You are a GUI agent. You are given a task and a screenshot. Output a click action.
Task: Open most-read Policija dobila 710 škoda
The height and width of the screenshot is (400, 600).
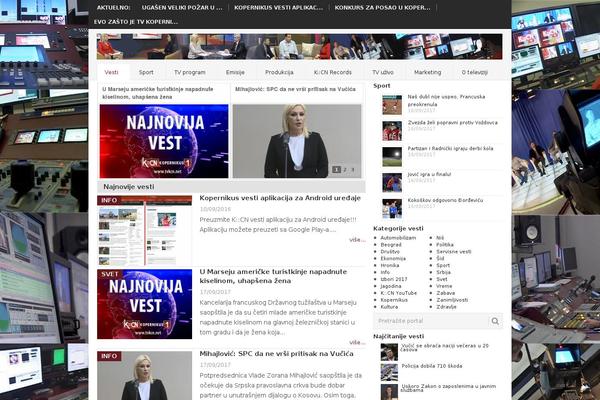click(x=432, y=366)
